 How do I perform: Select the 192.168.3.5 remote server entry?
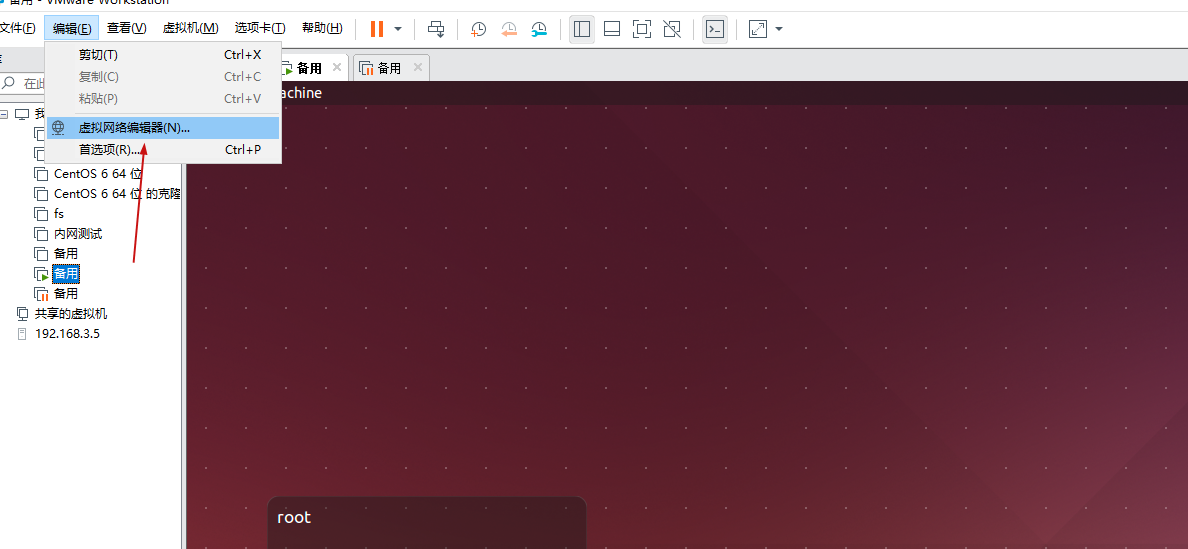pyautogui.click(x=67, y=333)
